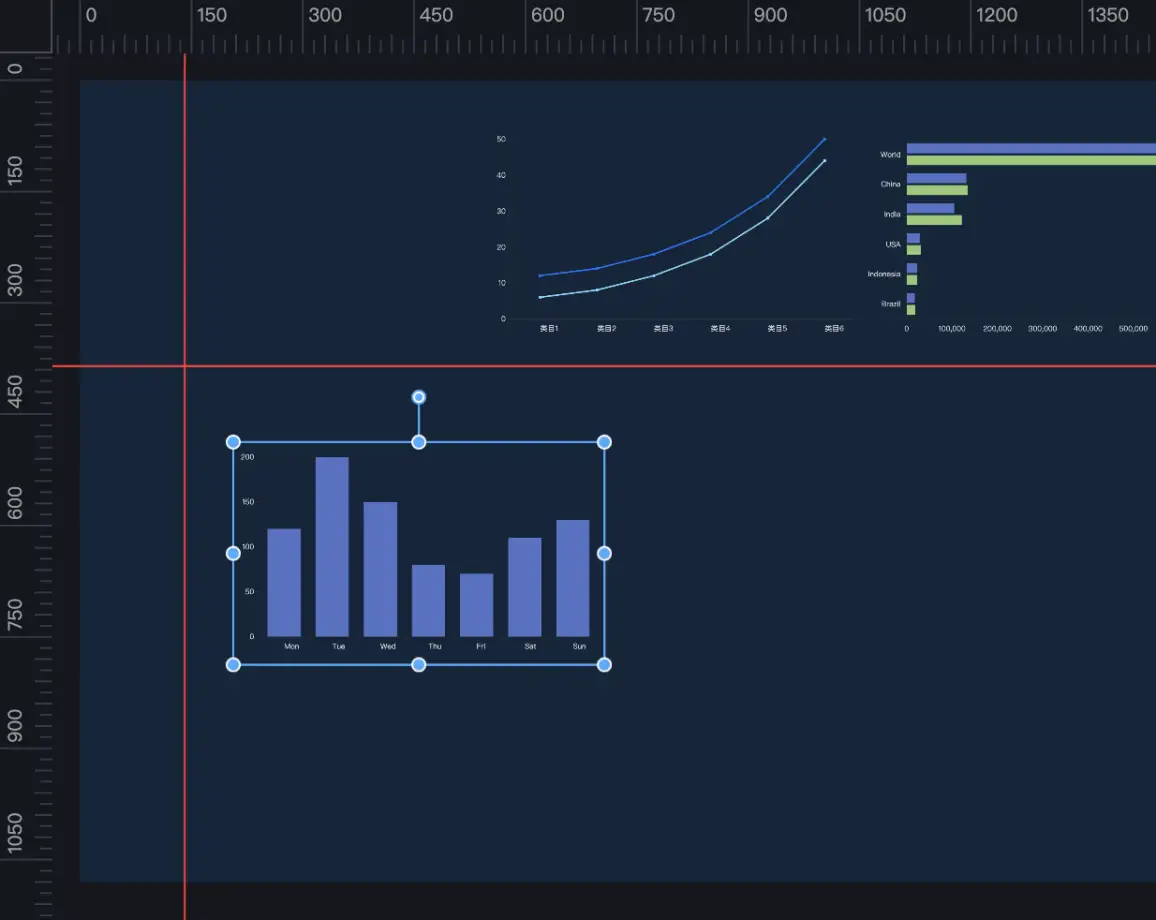Click the bottom-right resize handle of the selected chart

(604, 665)
